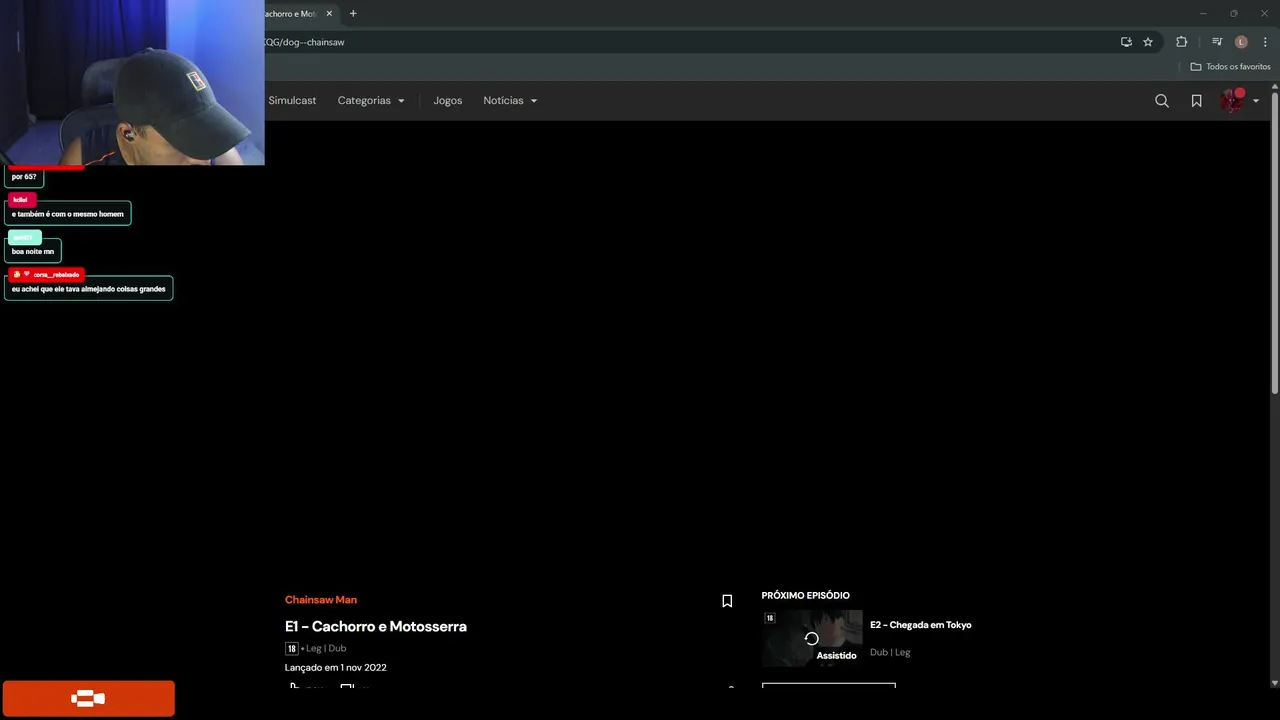Open the Simulcast menu item
The width and height of the screenshot is (1280, 720).
(x=292, y=101)
